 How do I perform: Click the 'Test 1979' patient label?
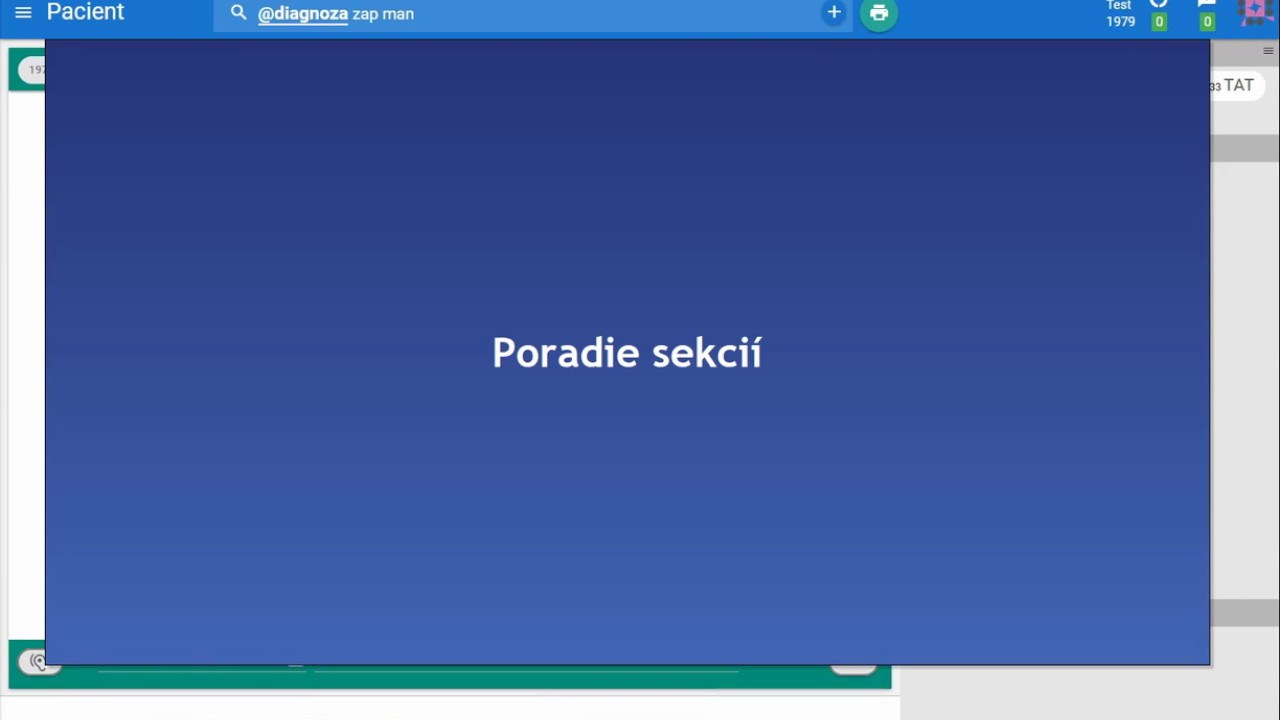(1120, 14)
